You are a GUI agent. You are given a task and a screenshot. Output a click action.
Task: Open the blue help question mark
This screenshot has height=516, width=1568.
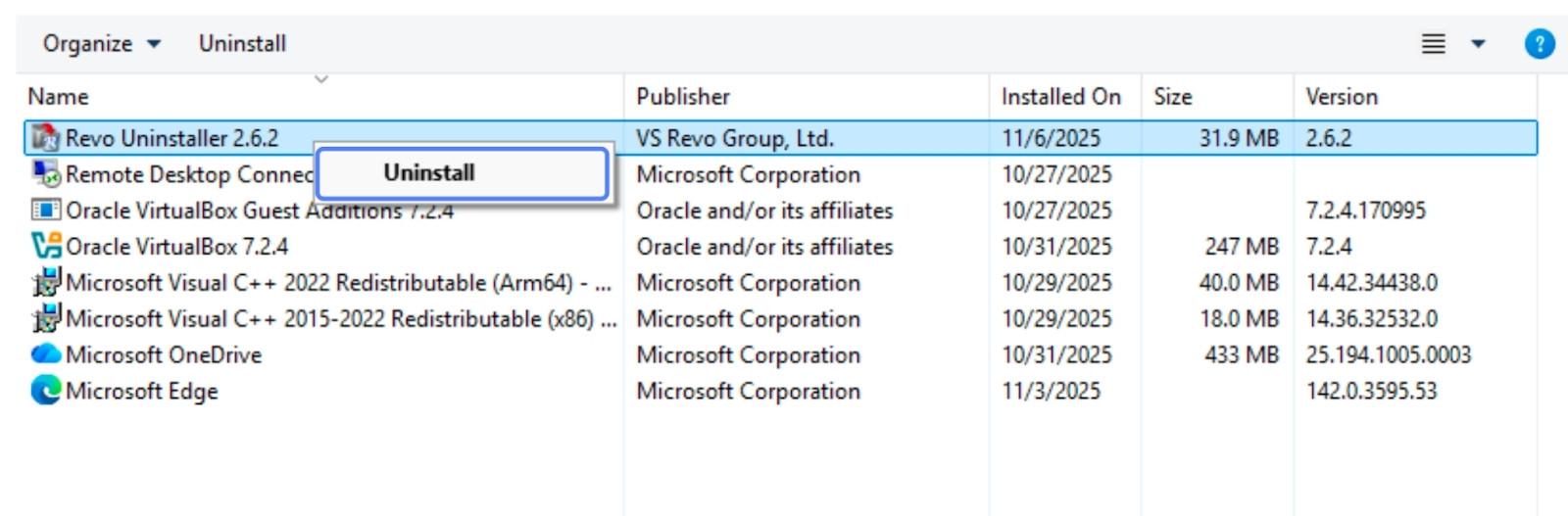(1539, 44)
